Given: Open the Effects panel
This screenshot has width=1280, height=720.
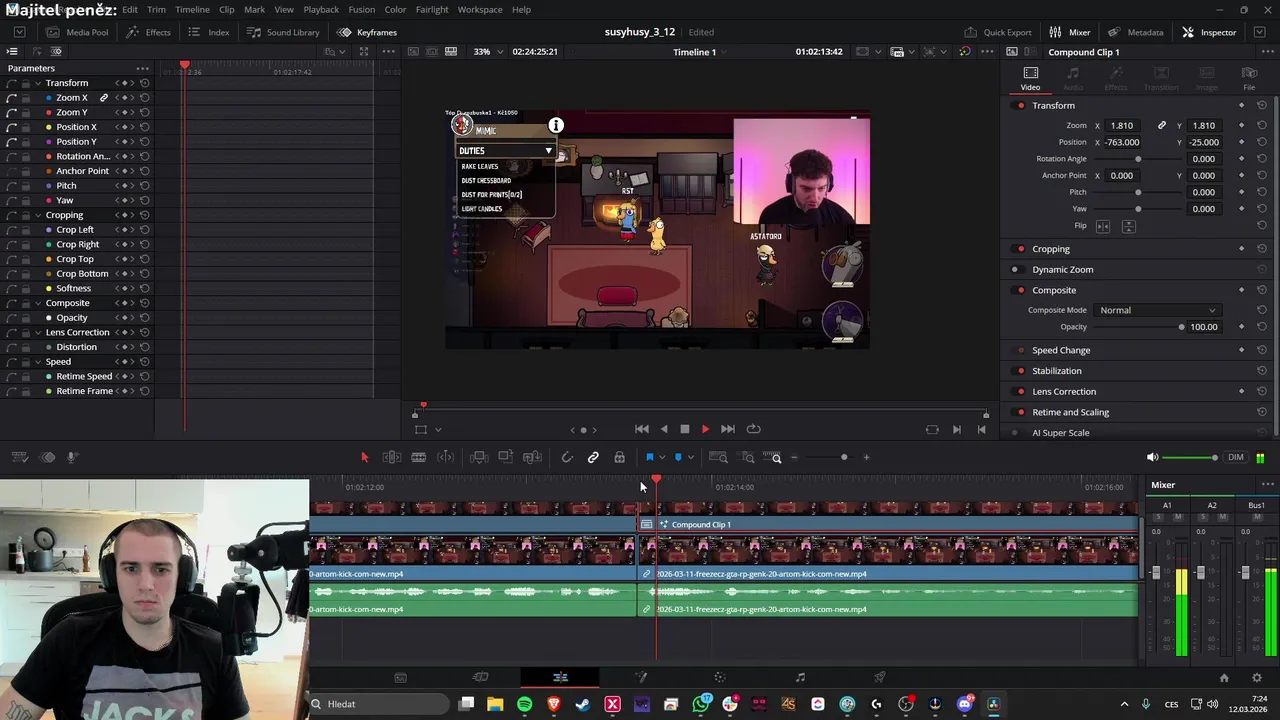Looking at the screenshot, I should [149, 32].
